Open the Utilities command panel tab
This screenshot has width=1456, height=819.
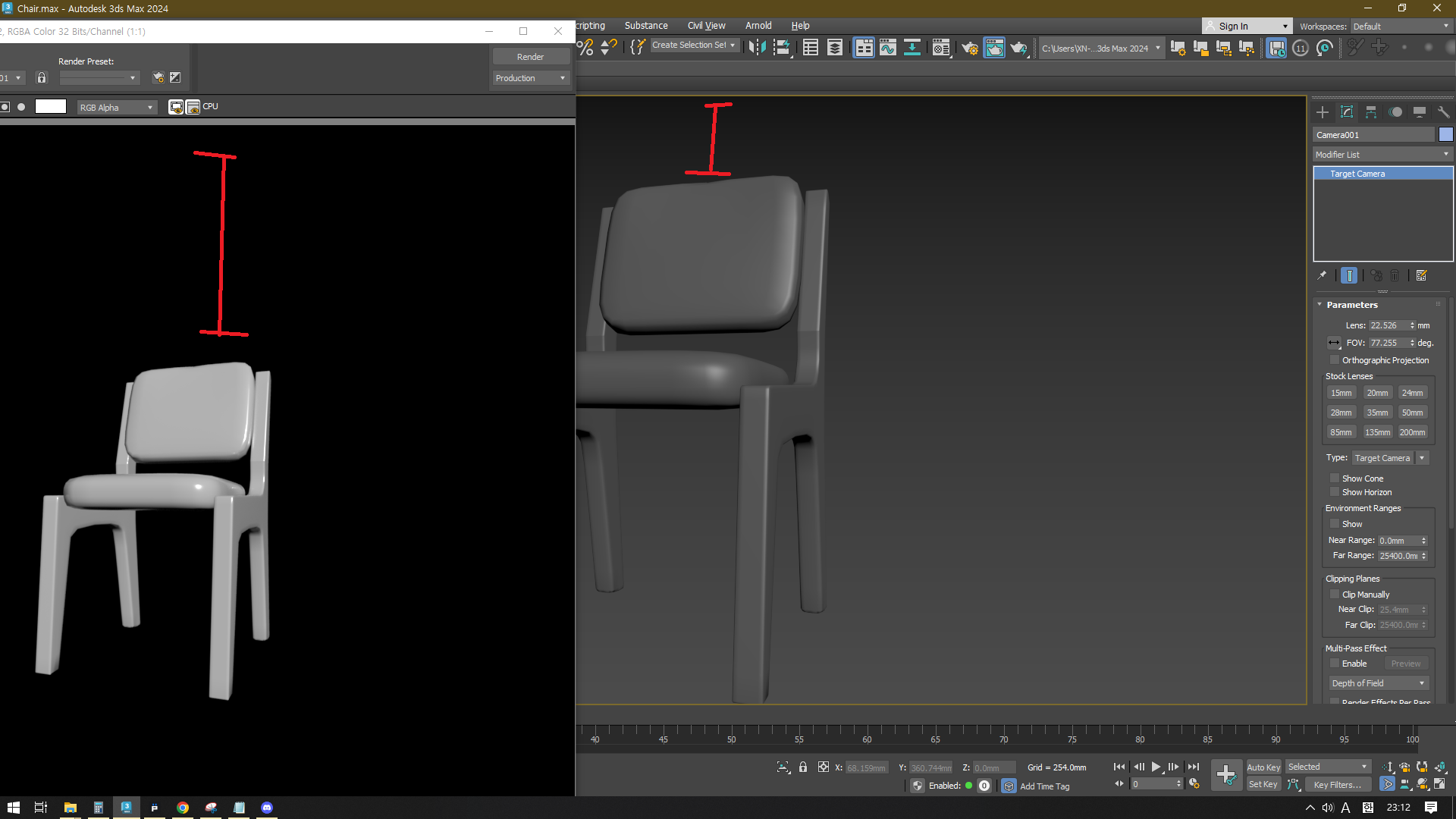(x=1443, y=112)
